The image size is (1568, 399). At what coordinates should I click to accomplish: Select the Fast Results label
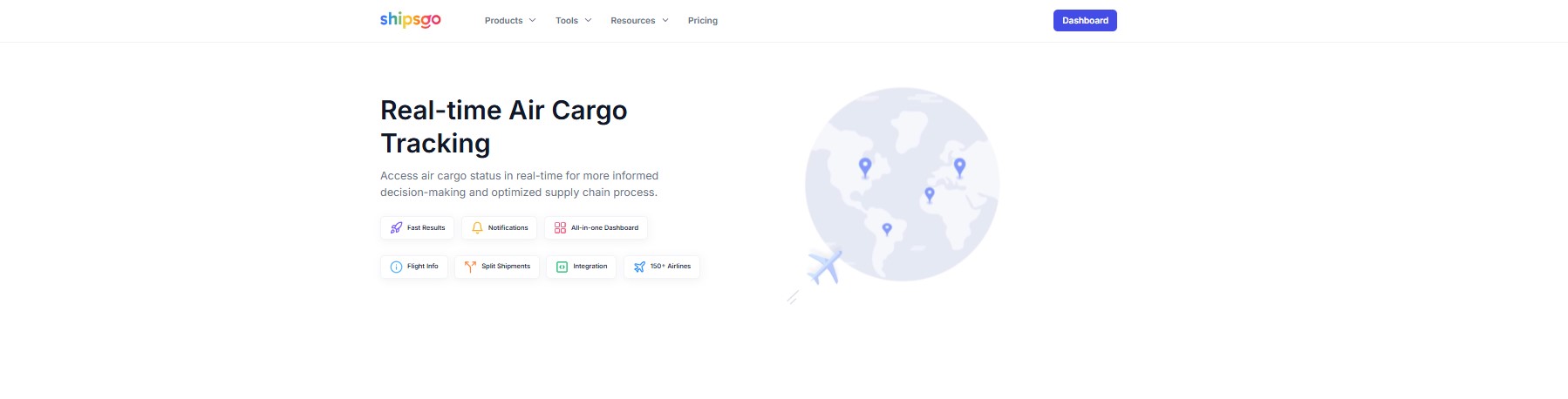[426, 227]
